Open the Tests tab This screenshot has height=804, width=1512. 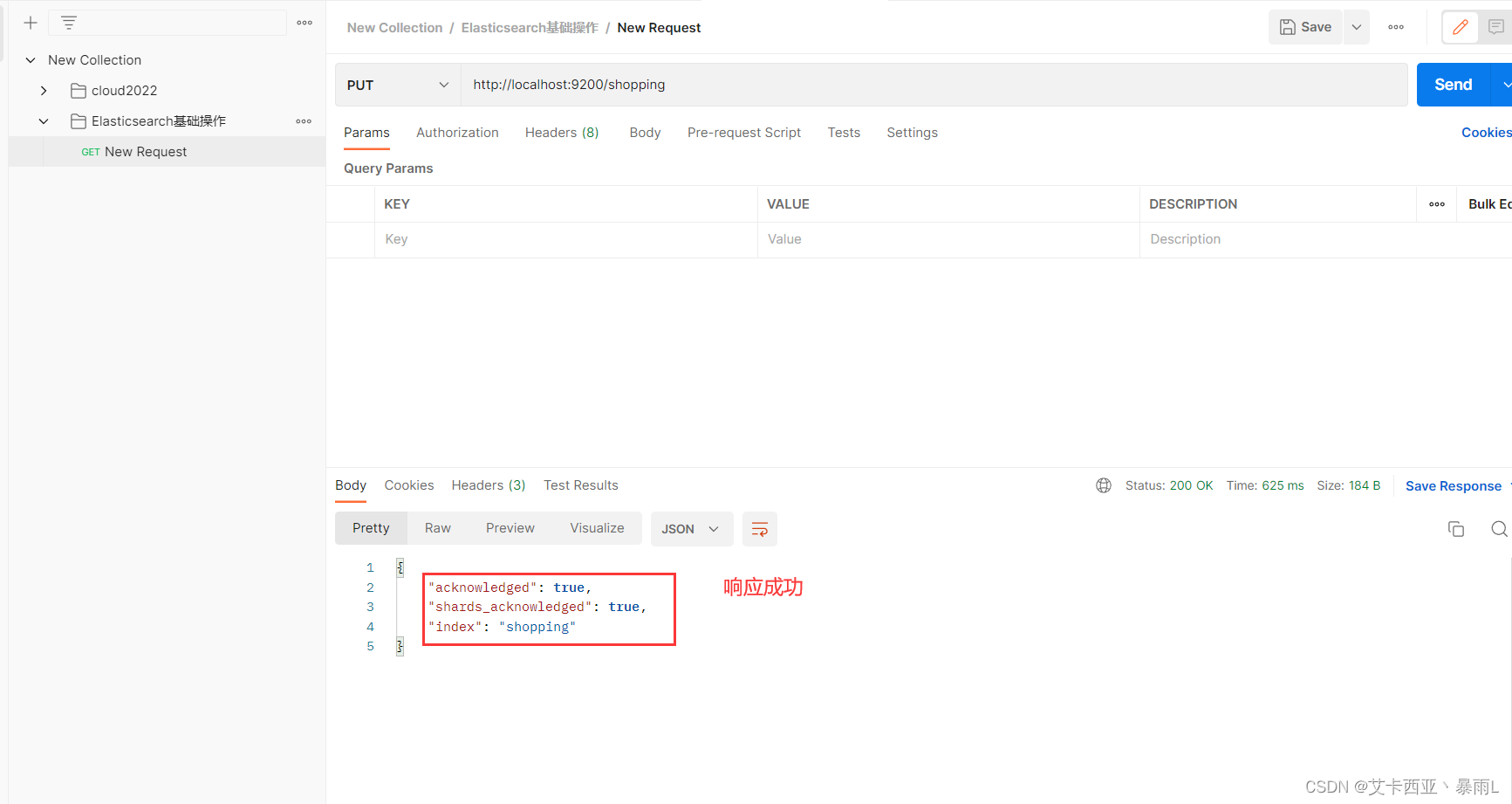(844, 133)
